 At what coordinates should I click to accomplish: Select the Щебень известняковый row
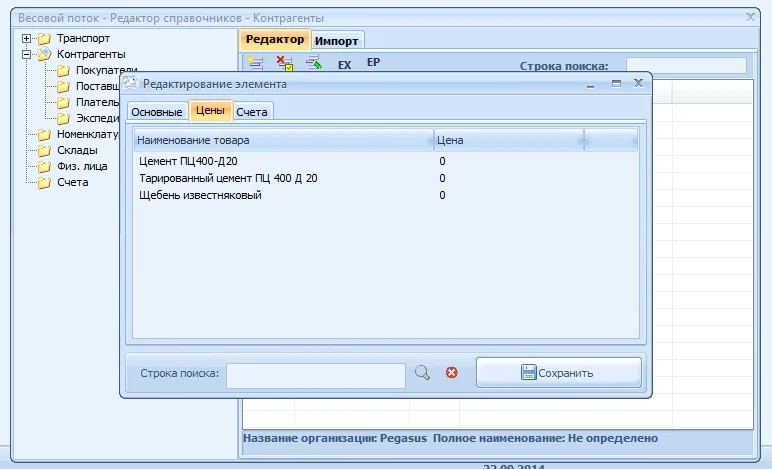pyautogui.click(x=199, y=195)
